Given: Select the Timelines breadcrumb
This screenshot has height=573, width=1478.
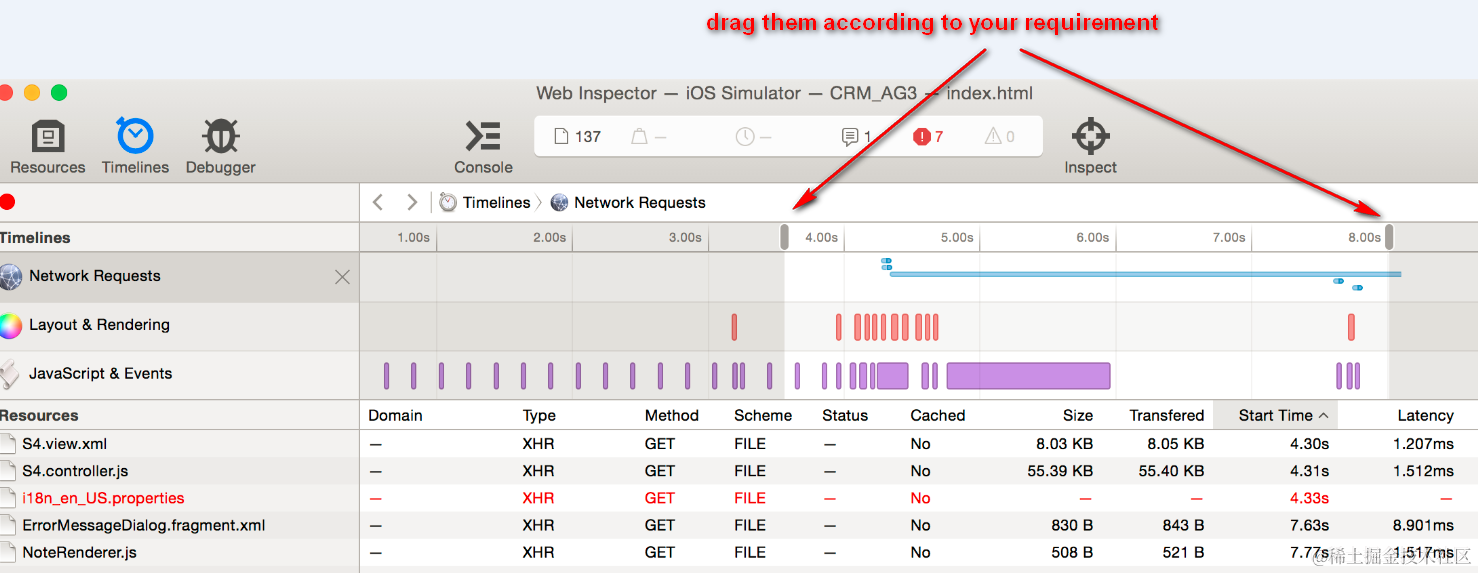Looking at the screenshot, I should click(486, 202).
